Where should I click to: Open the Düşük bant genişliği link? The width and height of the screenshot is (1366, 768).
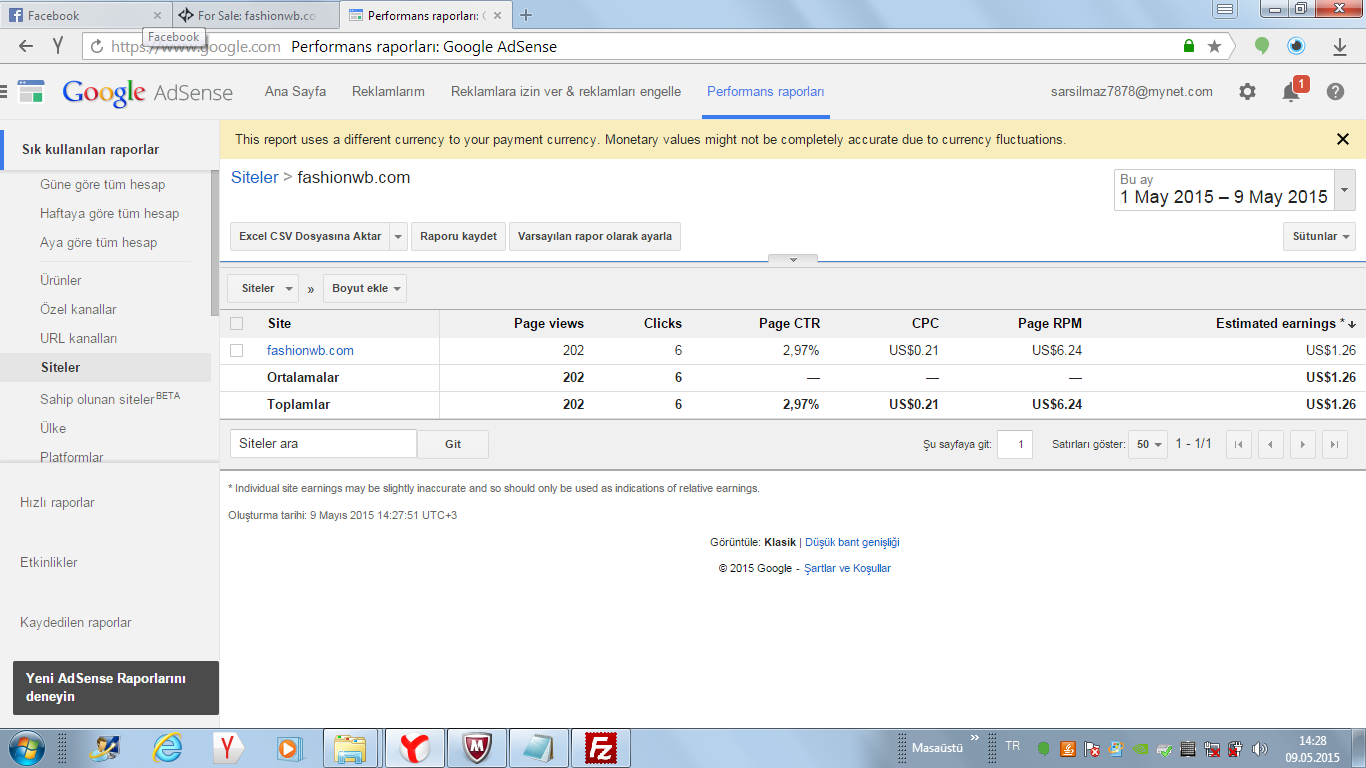(852, 542)
